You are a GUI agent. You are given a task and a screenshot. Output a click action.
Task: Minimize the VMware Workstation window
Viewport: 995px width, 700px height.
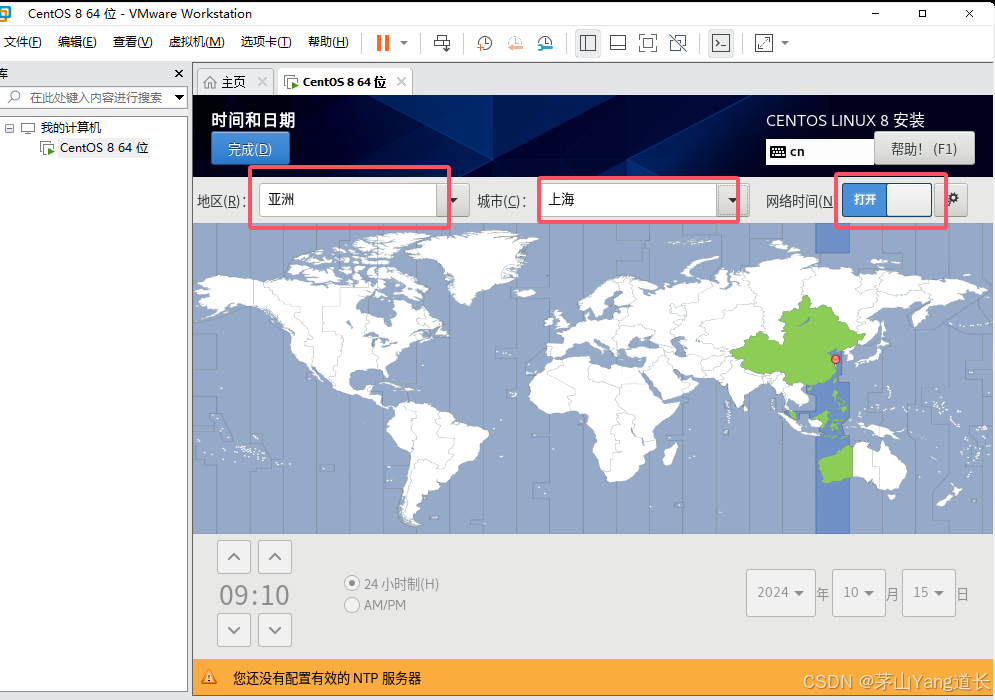pyautogui.click(x=876, y=13)
